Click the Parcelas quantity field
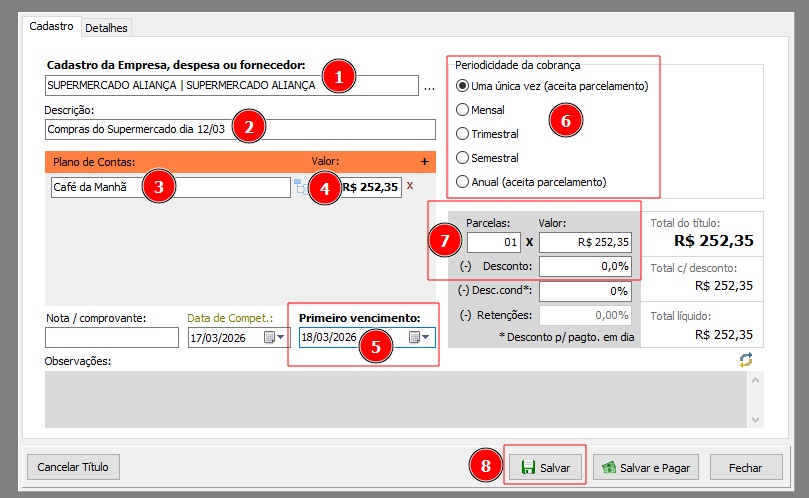 pos(492,241)
